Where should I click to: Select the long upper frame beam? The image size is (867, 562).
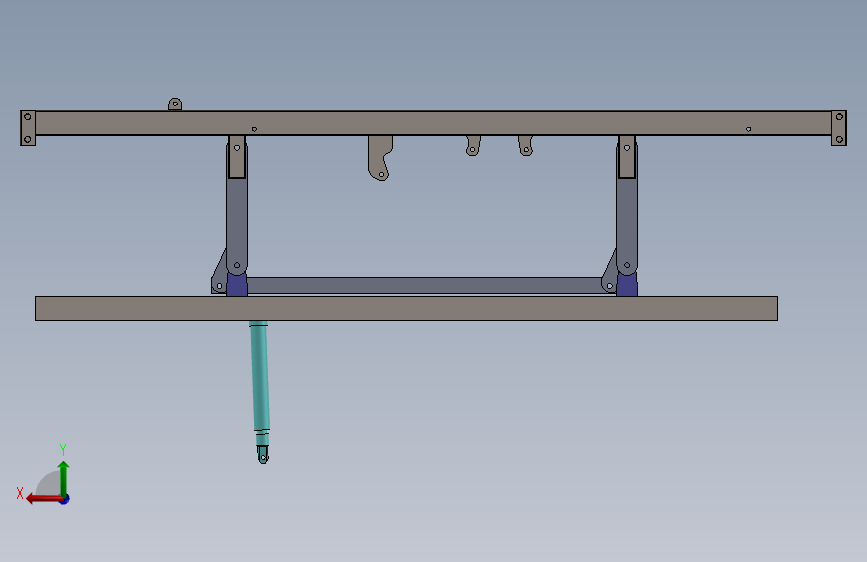click(434, 123)
